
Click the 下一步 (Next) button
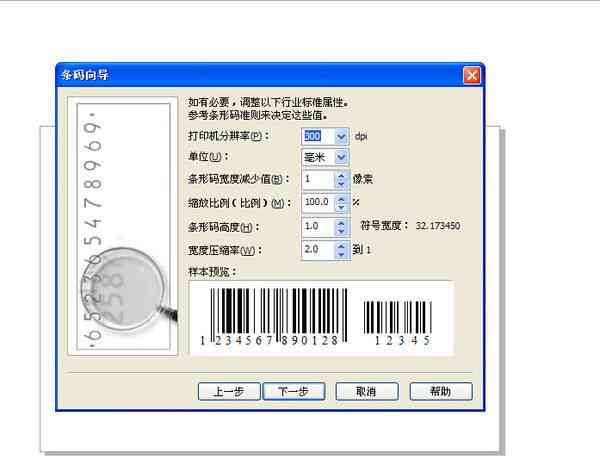[x=293, y=391]
